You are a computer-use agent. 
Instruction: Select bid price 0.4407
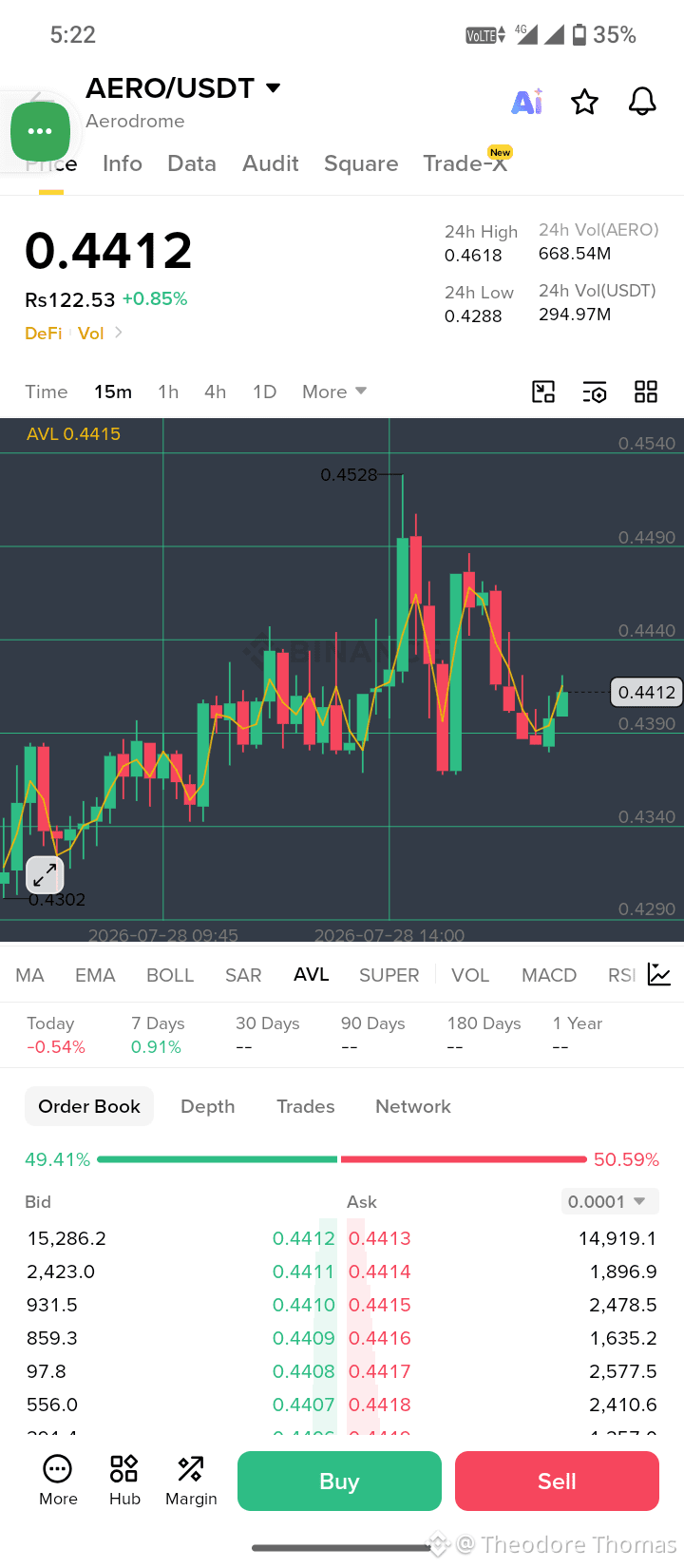click(304, 1405)
